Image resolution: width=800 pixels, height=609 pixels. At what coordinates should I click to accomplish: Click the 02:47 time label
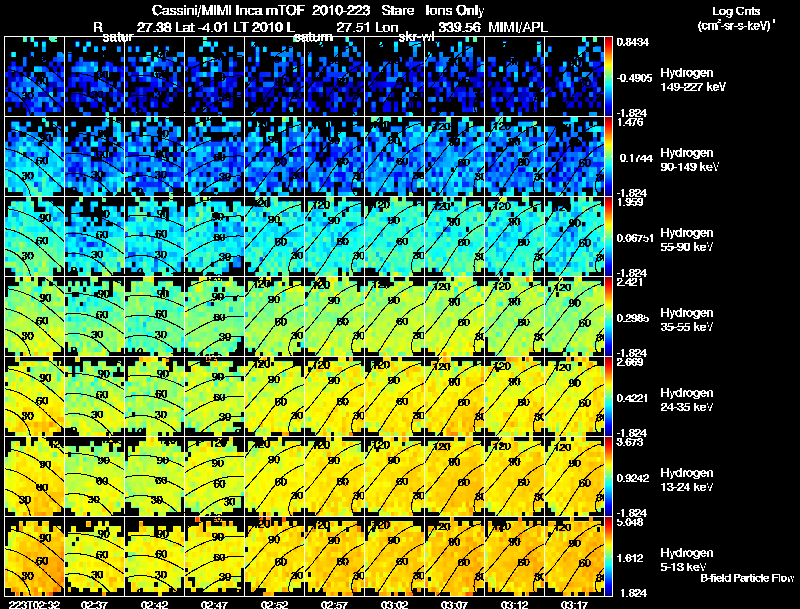click(214, 604)
